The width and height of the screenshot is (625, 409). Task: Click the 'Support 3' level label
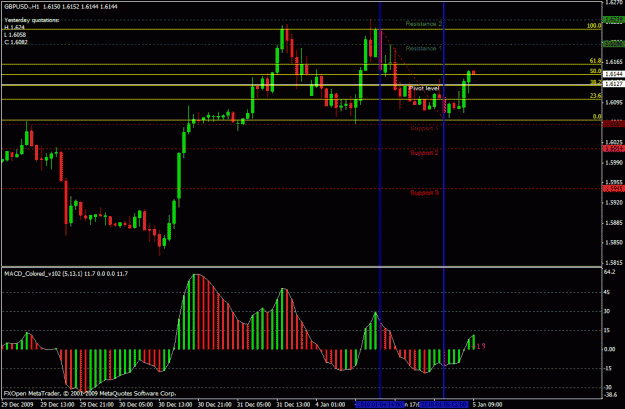(424, 193)
